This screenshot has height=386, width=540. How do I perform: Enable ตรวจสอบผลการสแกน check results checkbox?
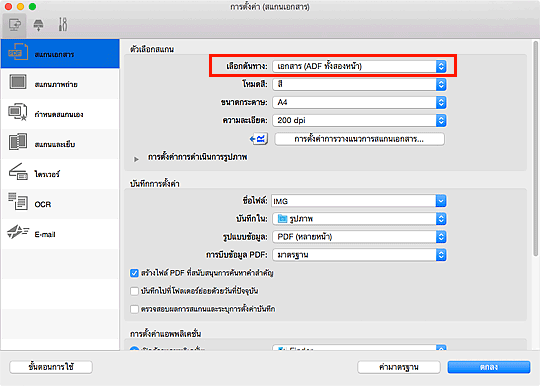click(x=134, y=309)
